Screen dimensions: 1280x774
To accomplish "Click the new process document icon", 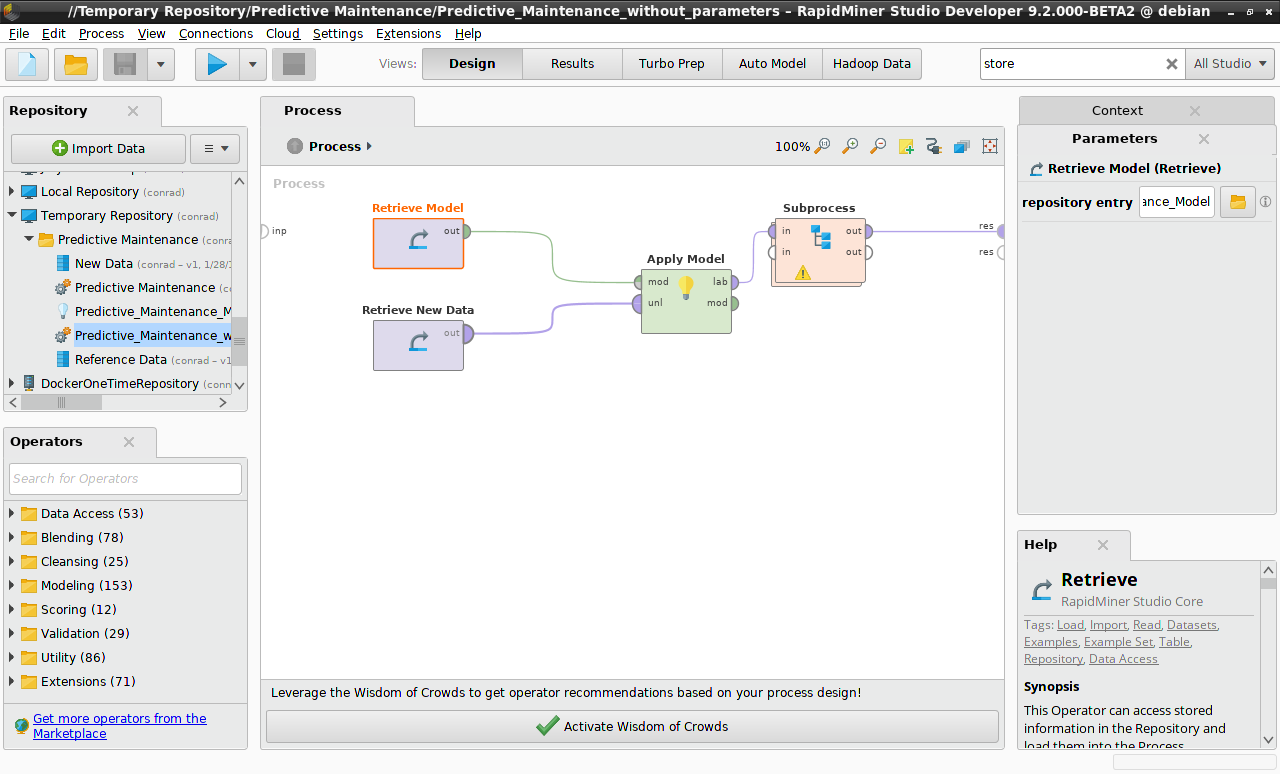I will 27,64.
